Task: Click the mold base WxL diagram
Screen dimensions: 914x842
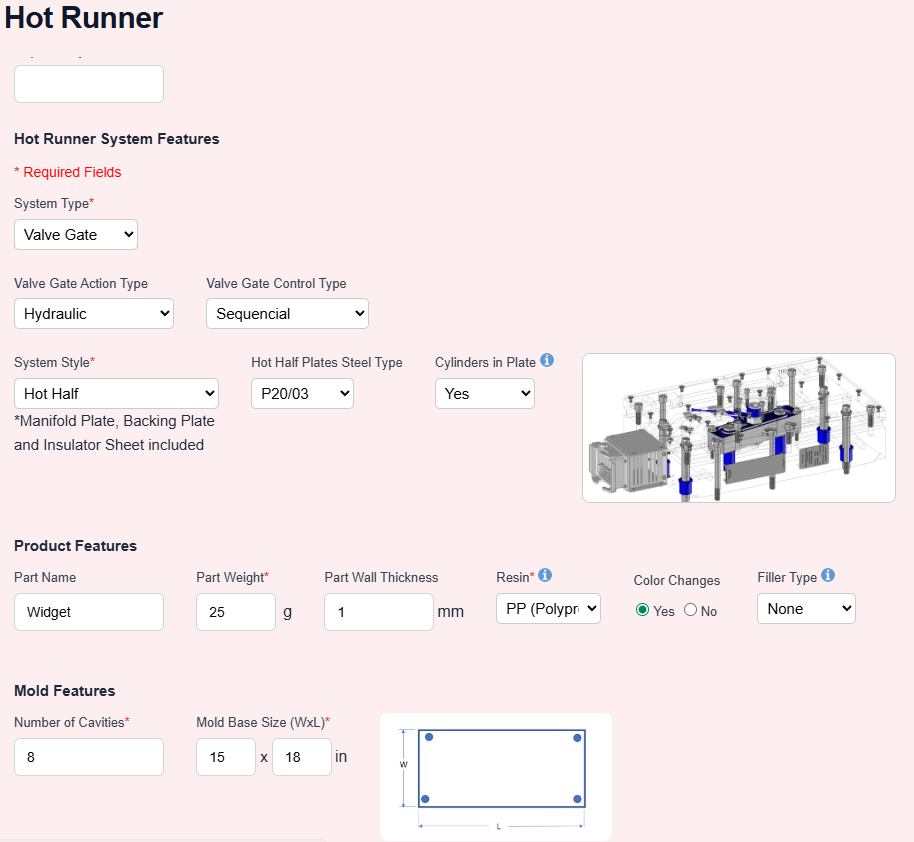Action: (x=496, y=777)
